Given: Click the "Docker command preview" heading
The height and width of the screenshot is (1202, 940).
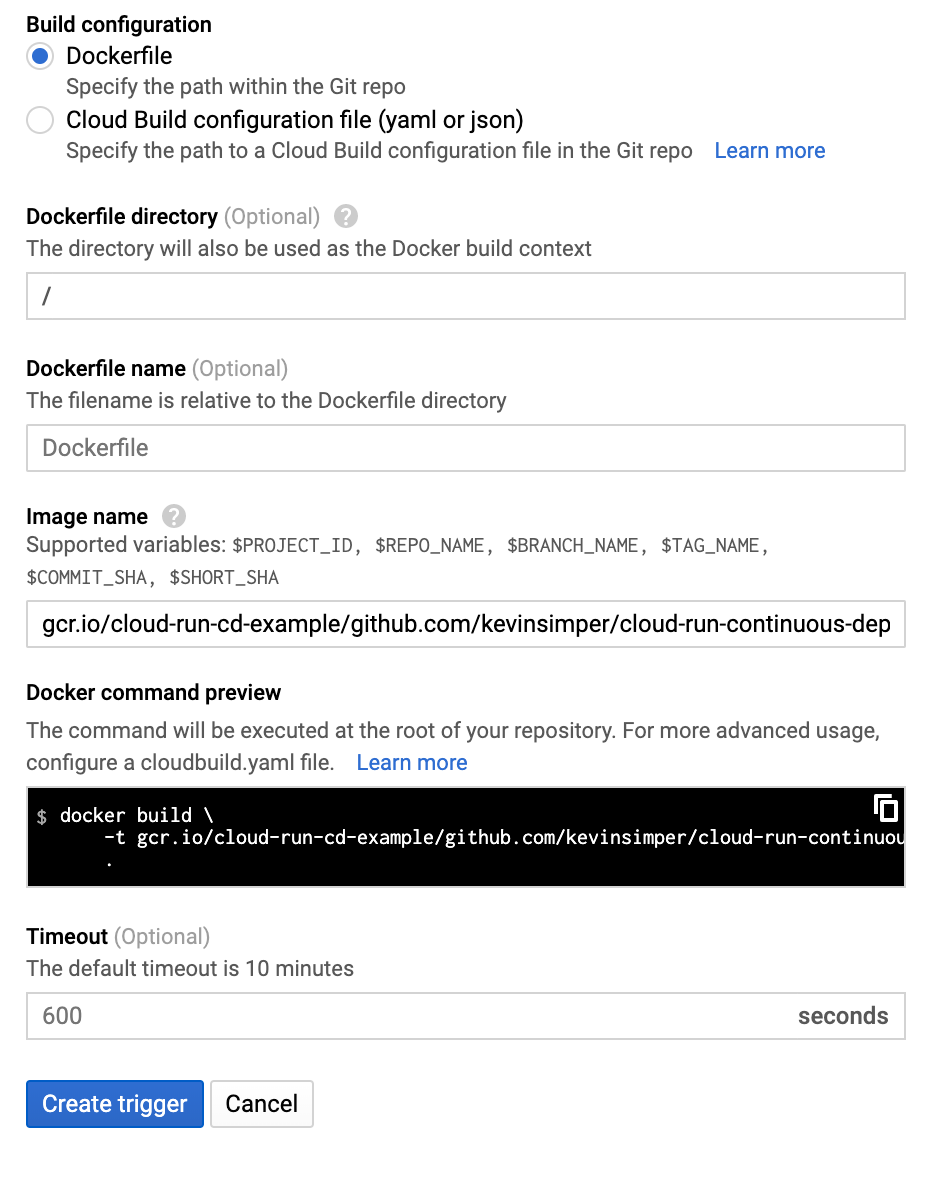Looking at the screenshot, I should tap(154, 693).
